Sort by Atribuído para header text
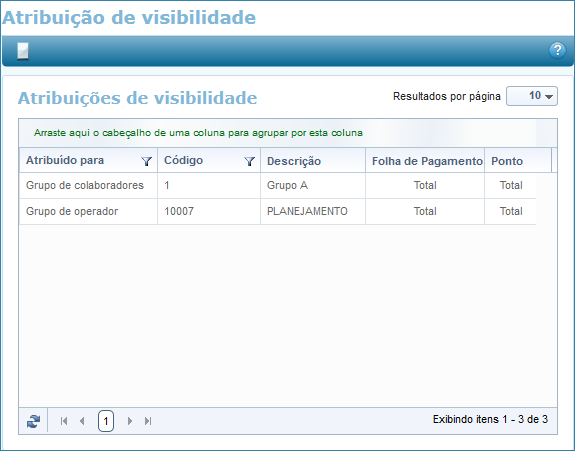Image resolution: width=575 pixels, height=451 pixels. click(x=65, y=160)
